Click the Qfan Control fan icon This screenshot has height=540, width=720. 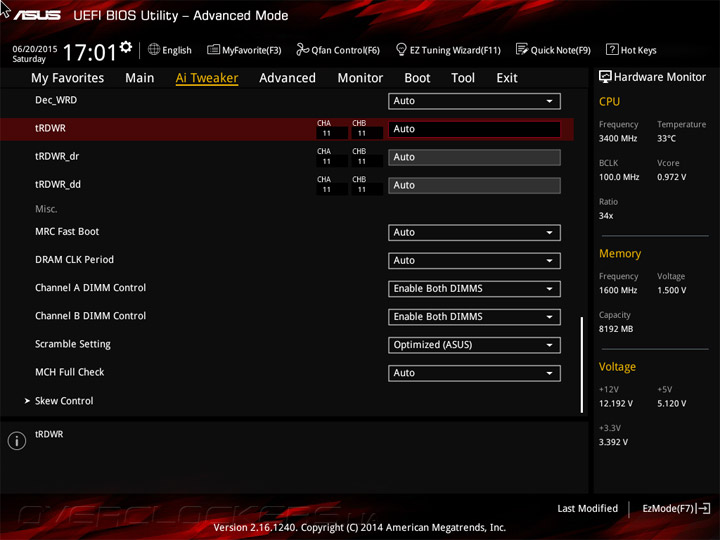click(x=302, y=49)
